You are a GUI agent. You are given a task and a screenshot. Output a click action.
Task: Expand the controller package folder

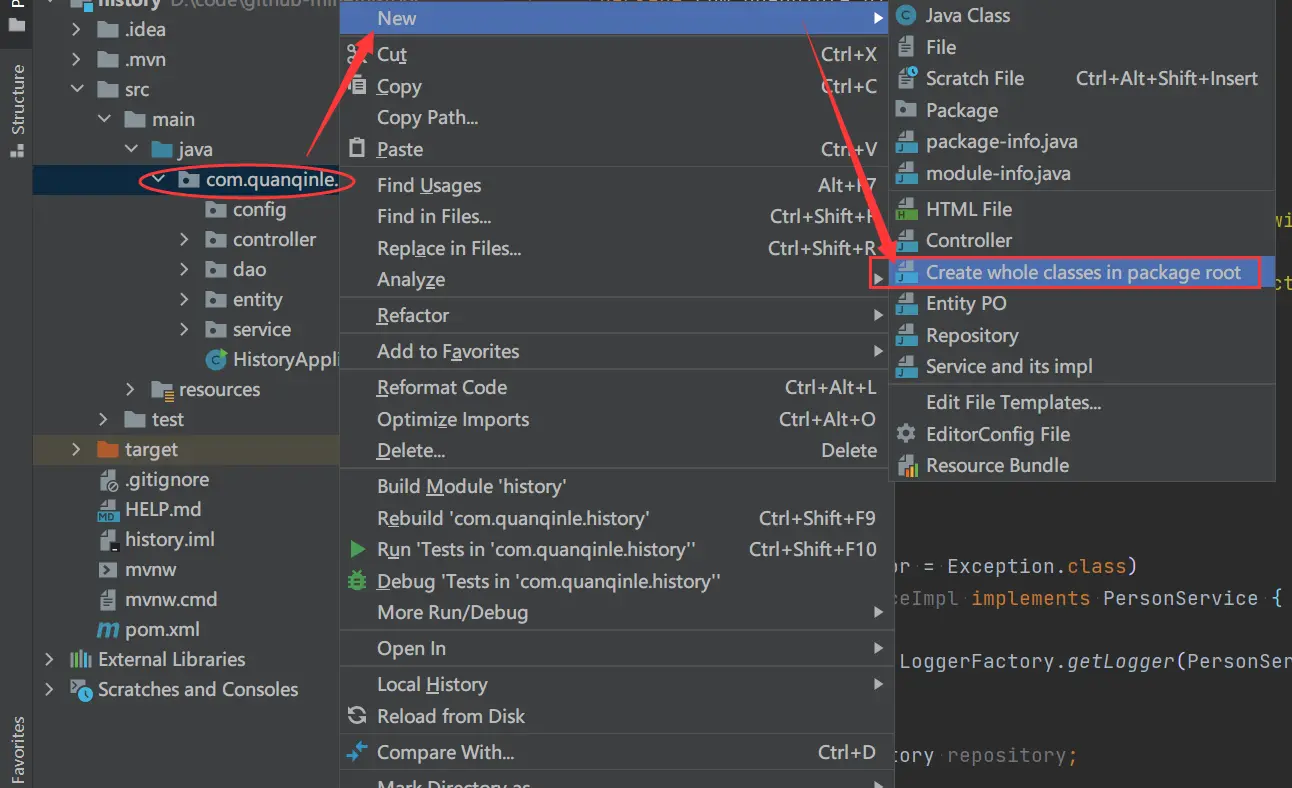tap(184, 240)
